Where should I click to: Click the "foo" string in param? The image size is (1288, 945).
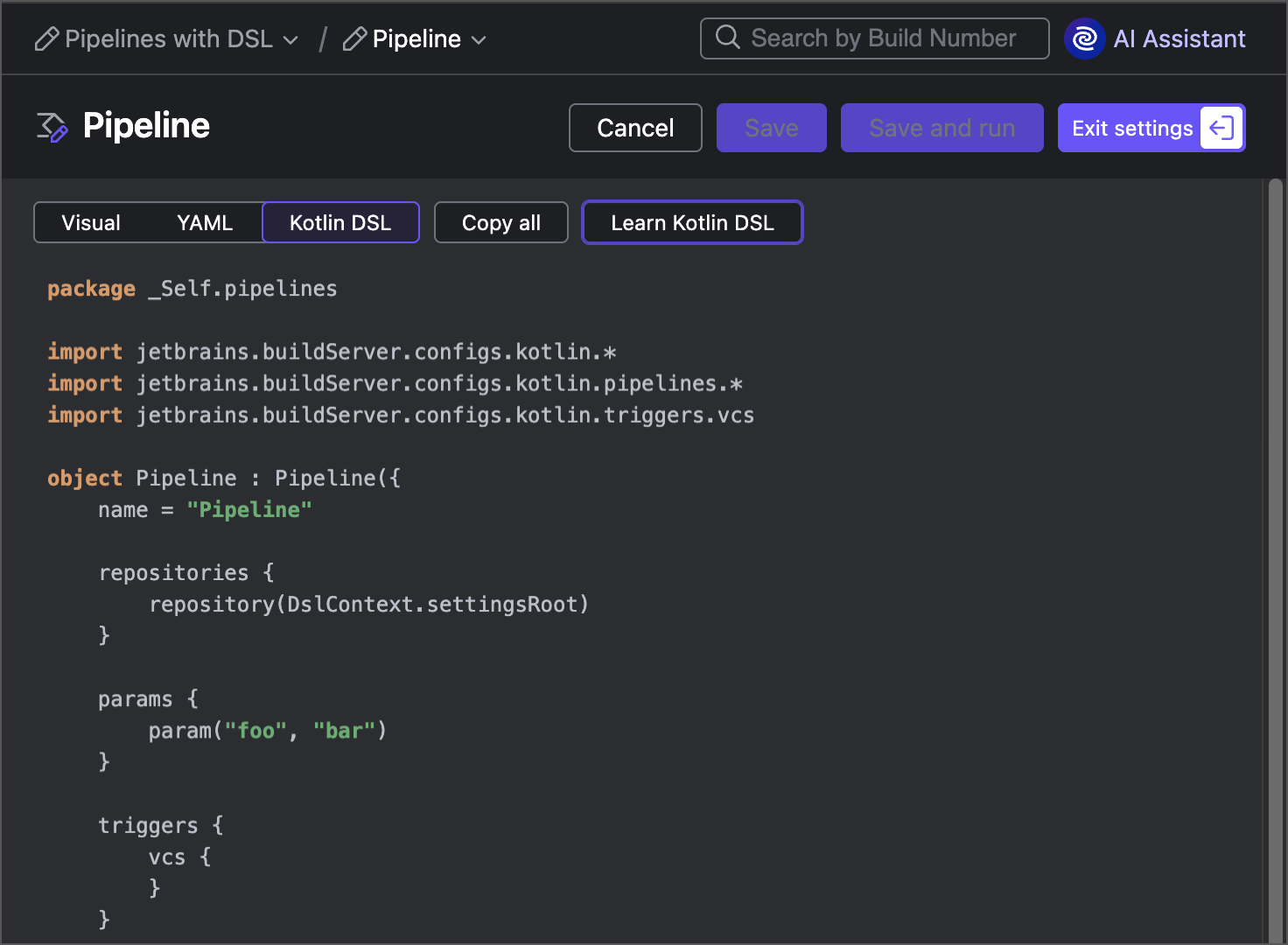coord(256,731)
